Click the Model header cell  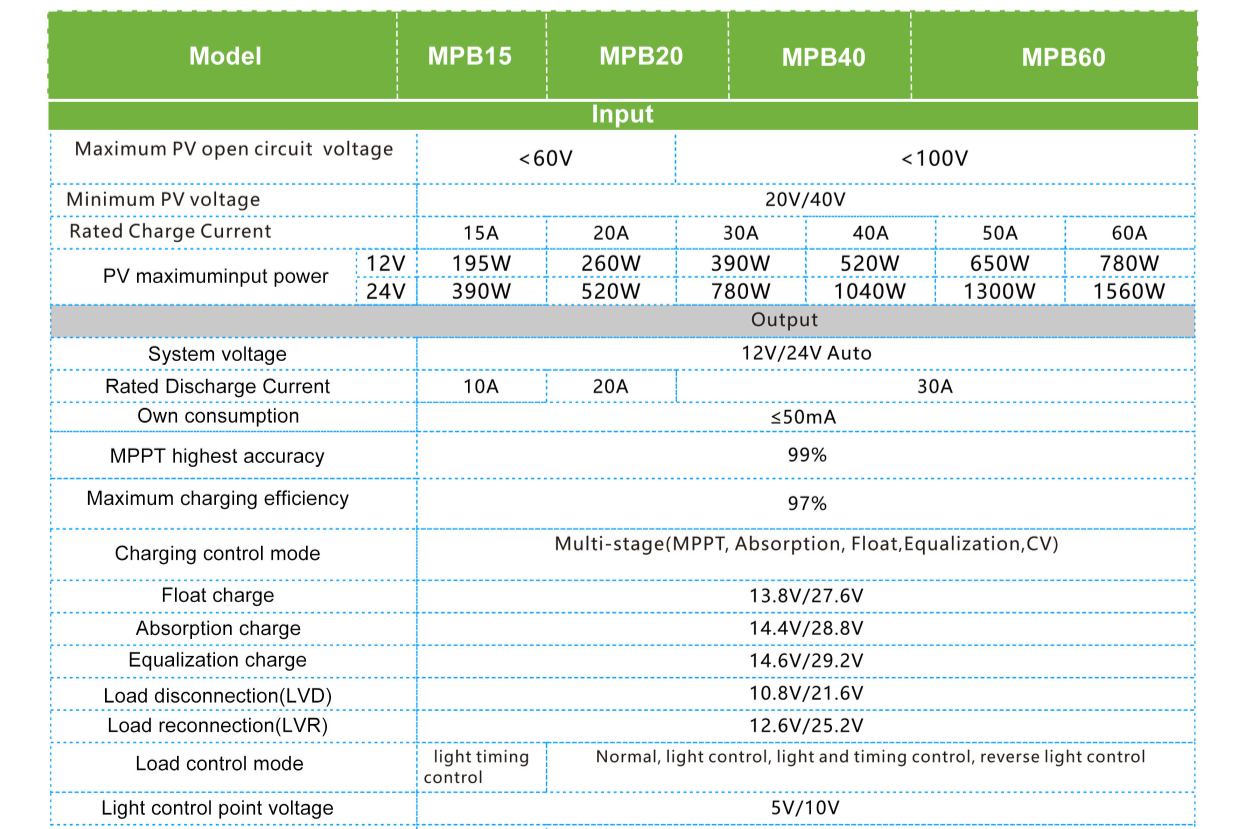coord(225,57)
